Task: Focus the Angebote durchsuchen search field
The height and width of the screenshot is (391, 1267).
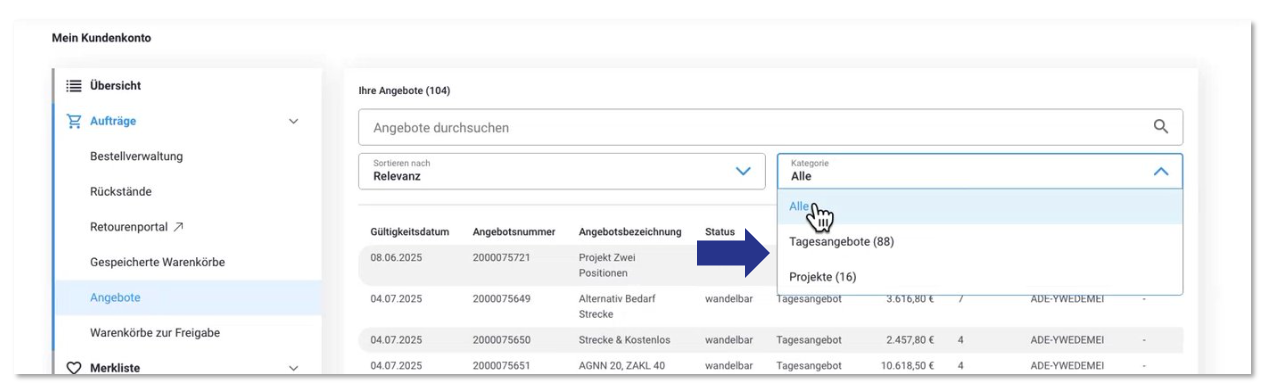Action: tap(770, 127)
